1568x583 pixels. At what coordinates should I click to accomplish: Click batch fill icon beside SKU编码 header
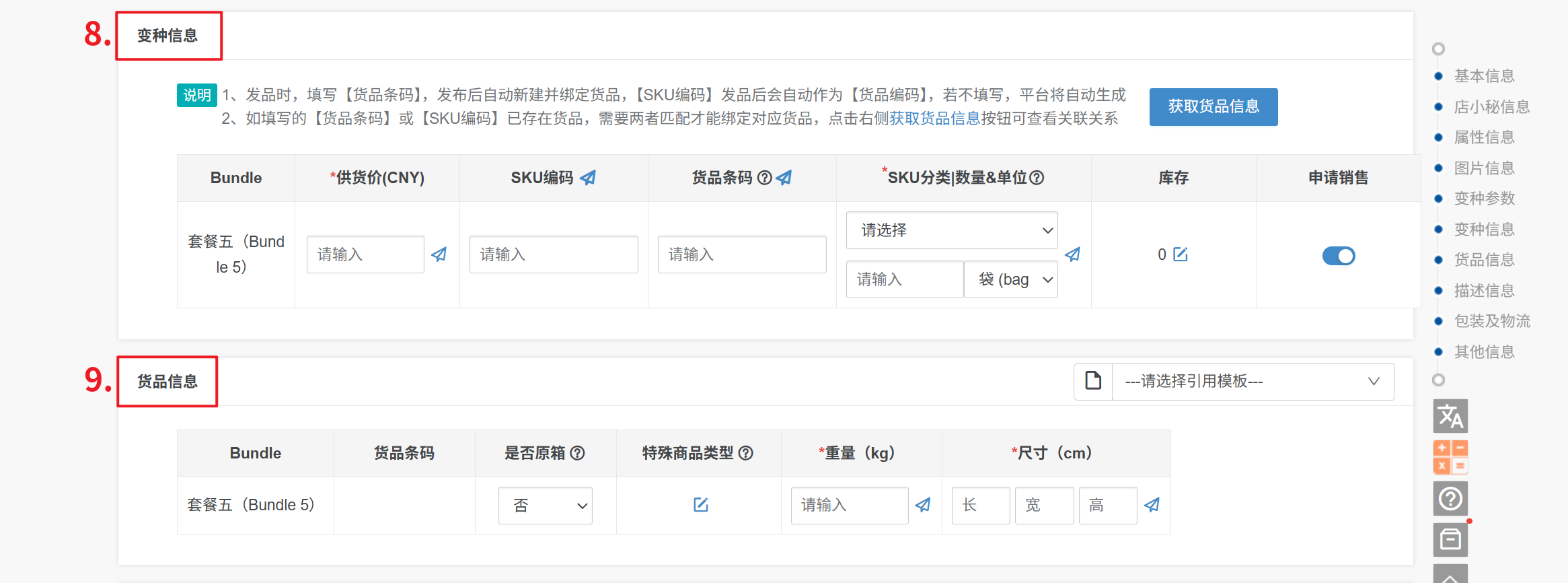[x=588, y=178]
